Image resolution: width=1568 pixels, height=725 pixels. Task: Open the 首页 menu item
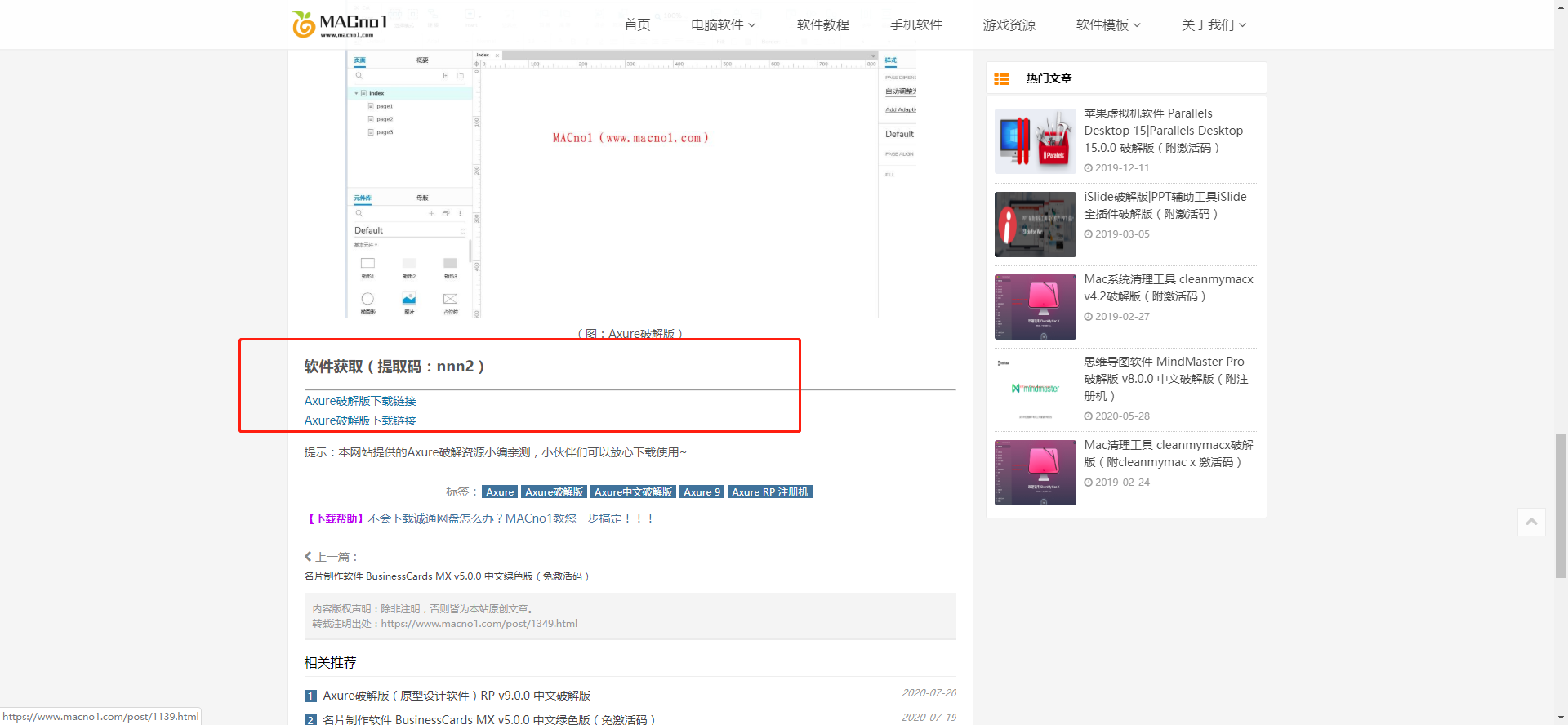(x=637, y=24)
